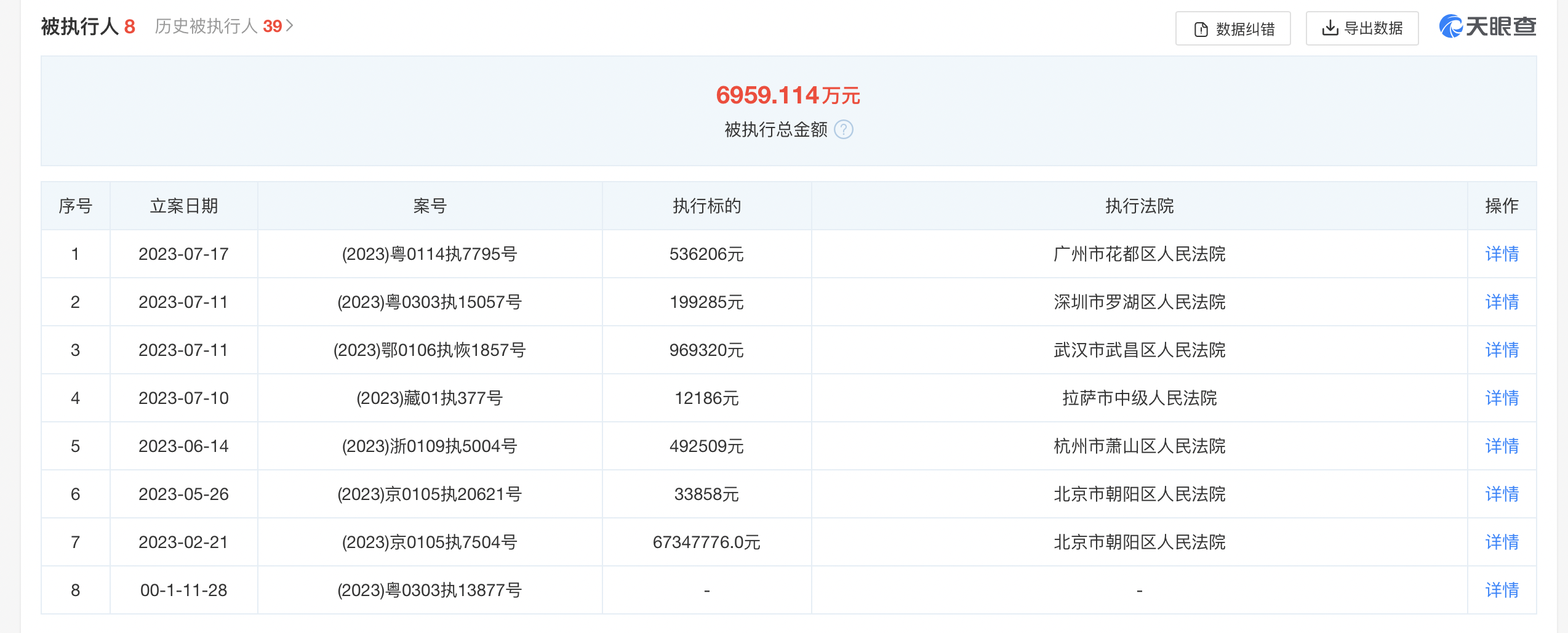Open 历史被执行人 39 history list
This screenshot has height=633, width=1568.
(224, 26)
